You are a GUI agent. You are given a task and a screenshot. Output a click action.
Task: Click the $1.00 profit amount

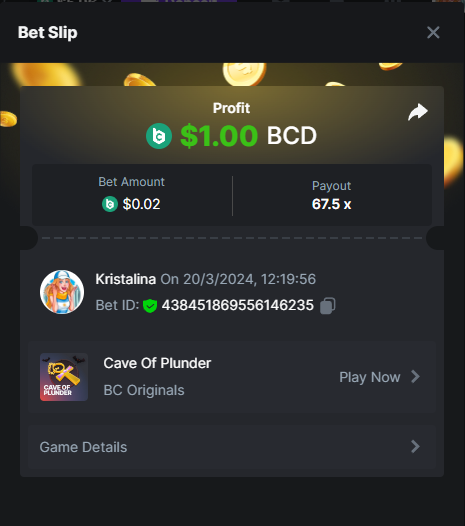click(219, 136)
